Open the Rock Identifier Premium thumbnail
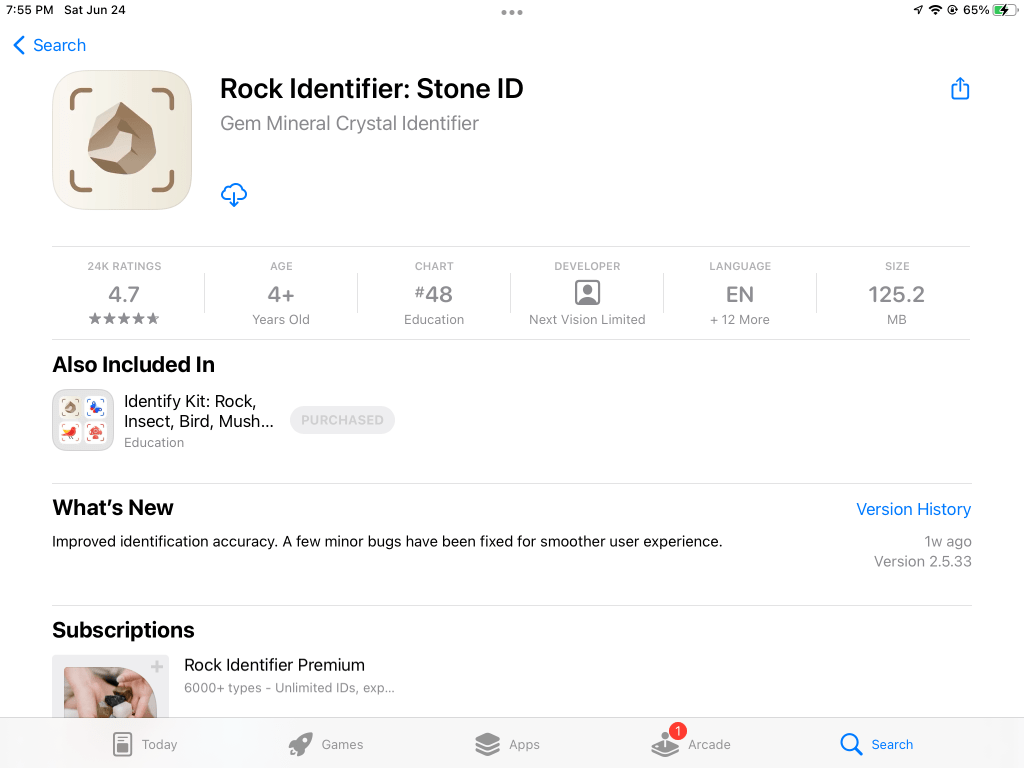The image size is (1024, 768). [x=110, y=688]
